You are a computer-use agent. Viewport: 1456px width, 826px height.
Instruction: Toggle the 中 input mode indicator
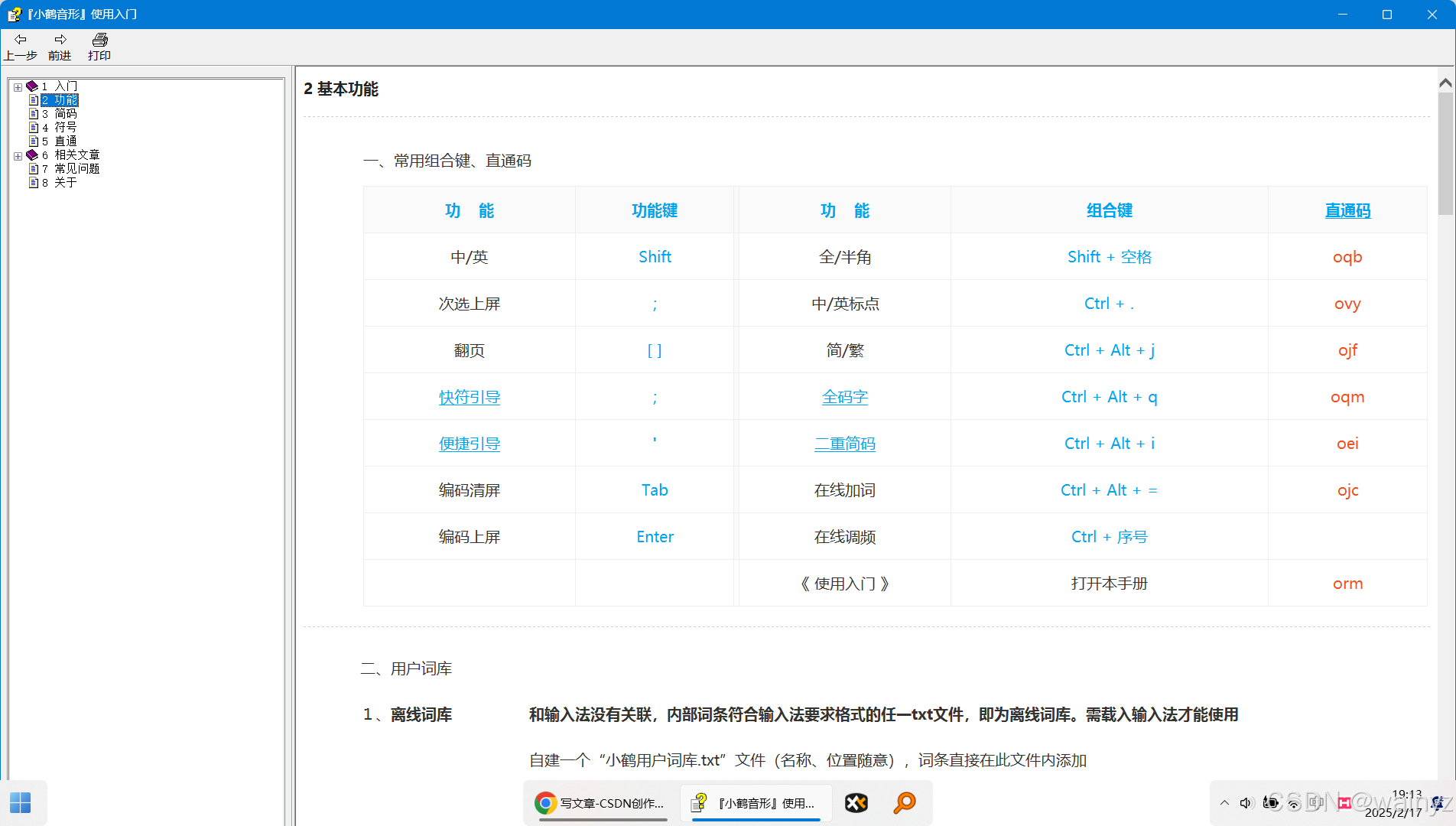point(1316,803)
